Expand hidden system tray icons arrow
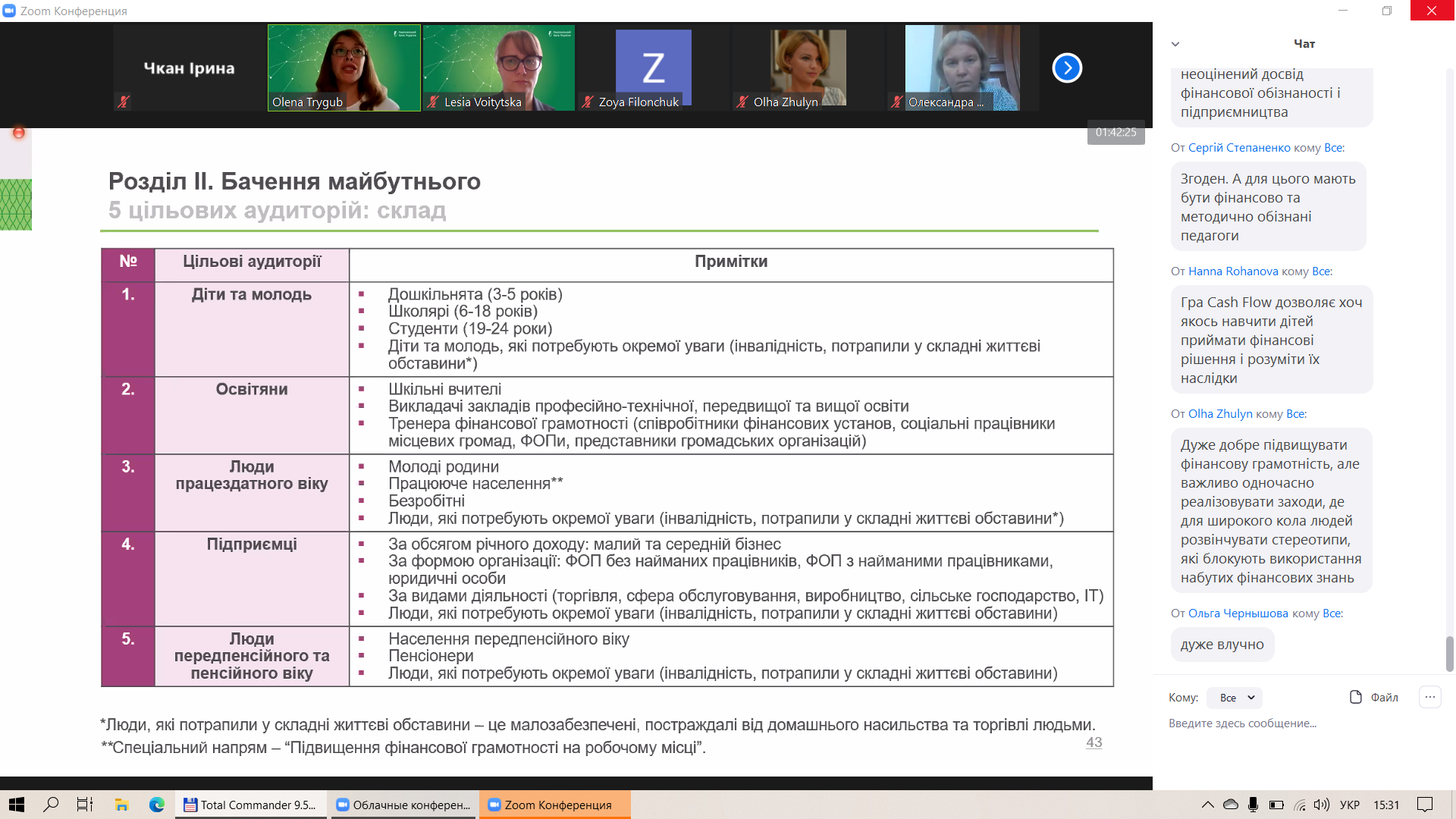 1207,805
